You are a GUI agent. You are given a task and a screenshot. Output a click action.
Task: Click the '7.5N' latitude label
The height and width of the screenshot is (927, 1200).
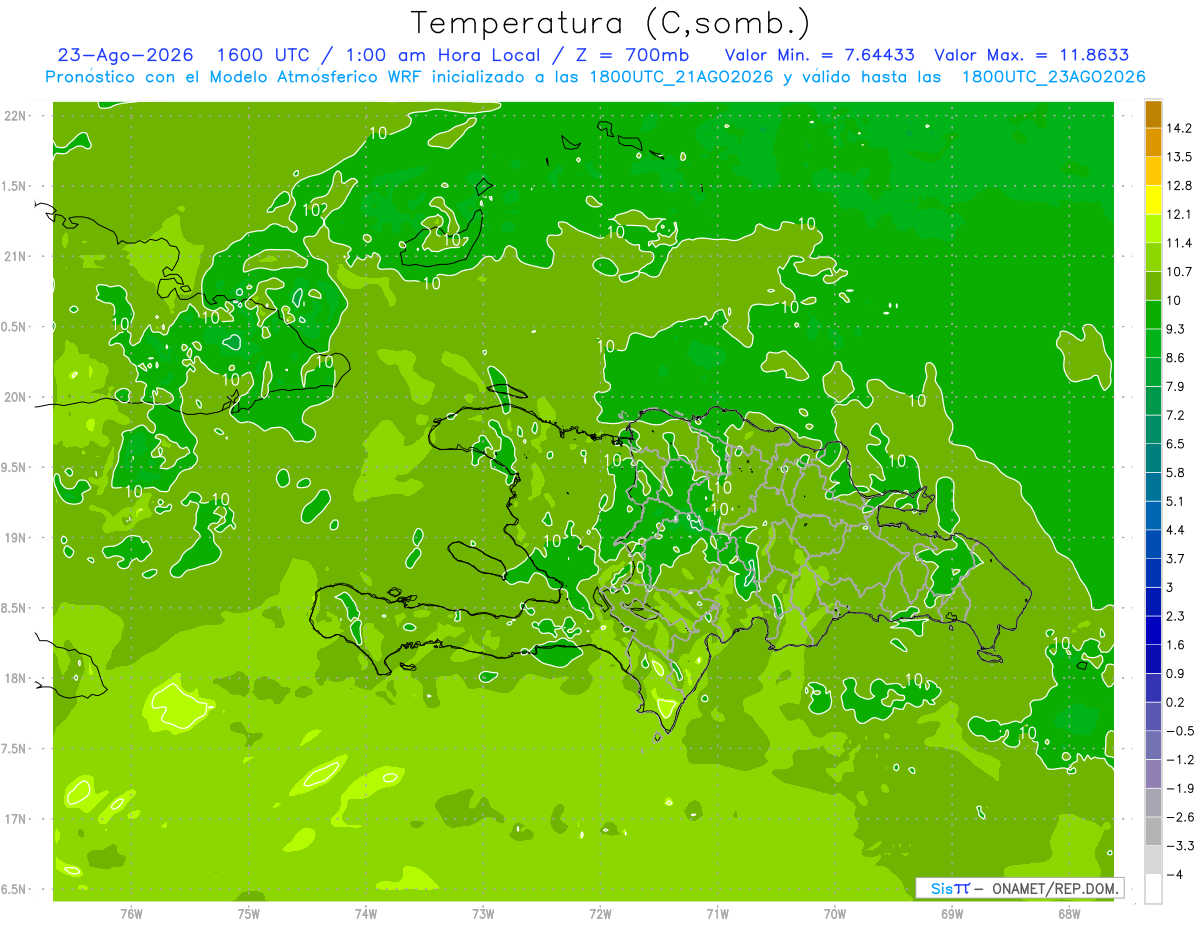coord(15,749)
